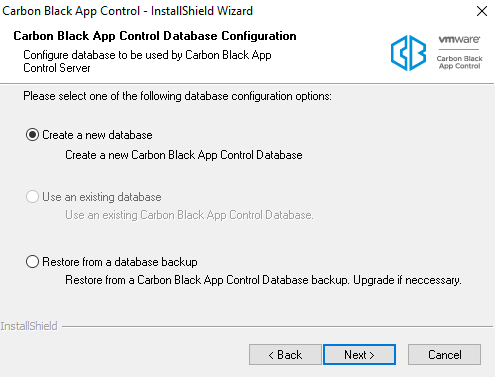Click the 'Create a new Carbon Black App Control Database' description
The width and height of the screenshot is (495, 377).
point(184,155)
